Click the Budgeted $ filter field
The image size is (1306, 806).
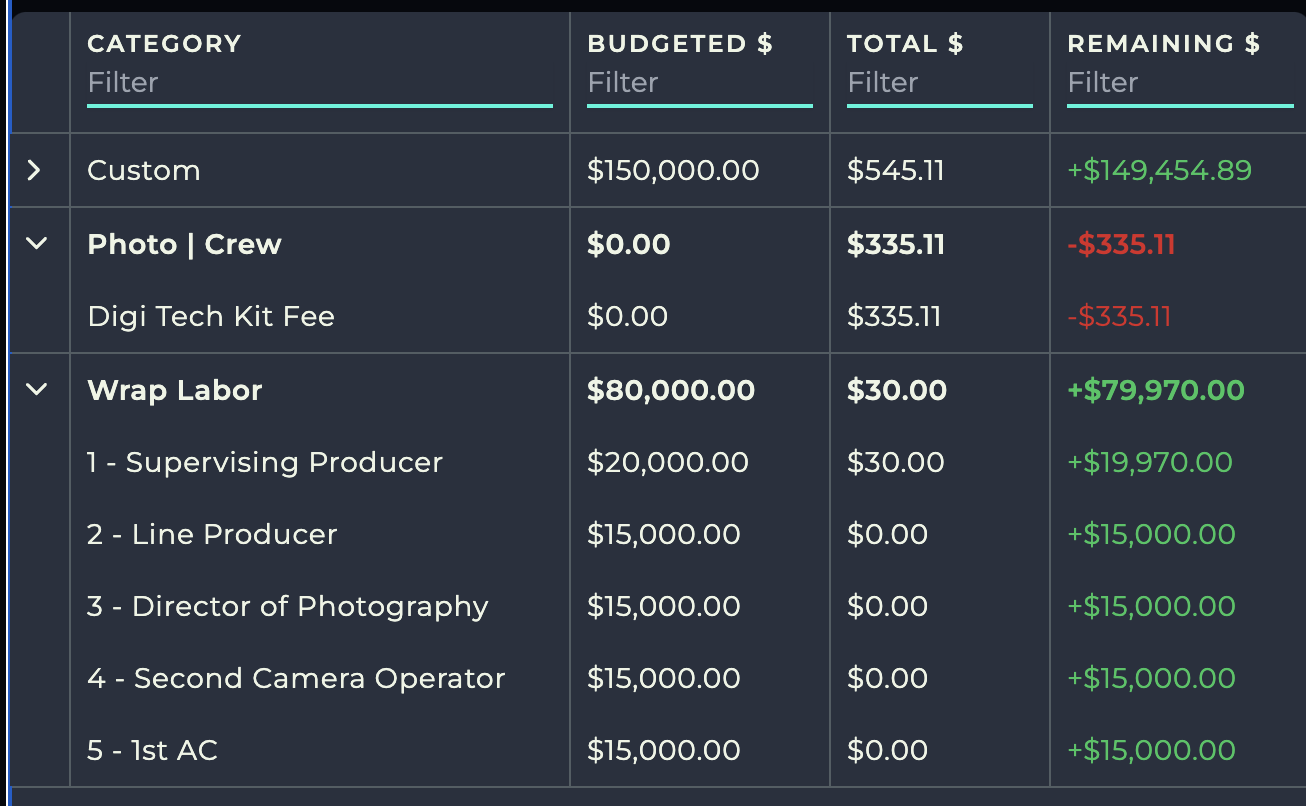(x=699, y=83)
